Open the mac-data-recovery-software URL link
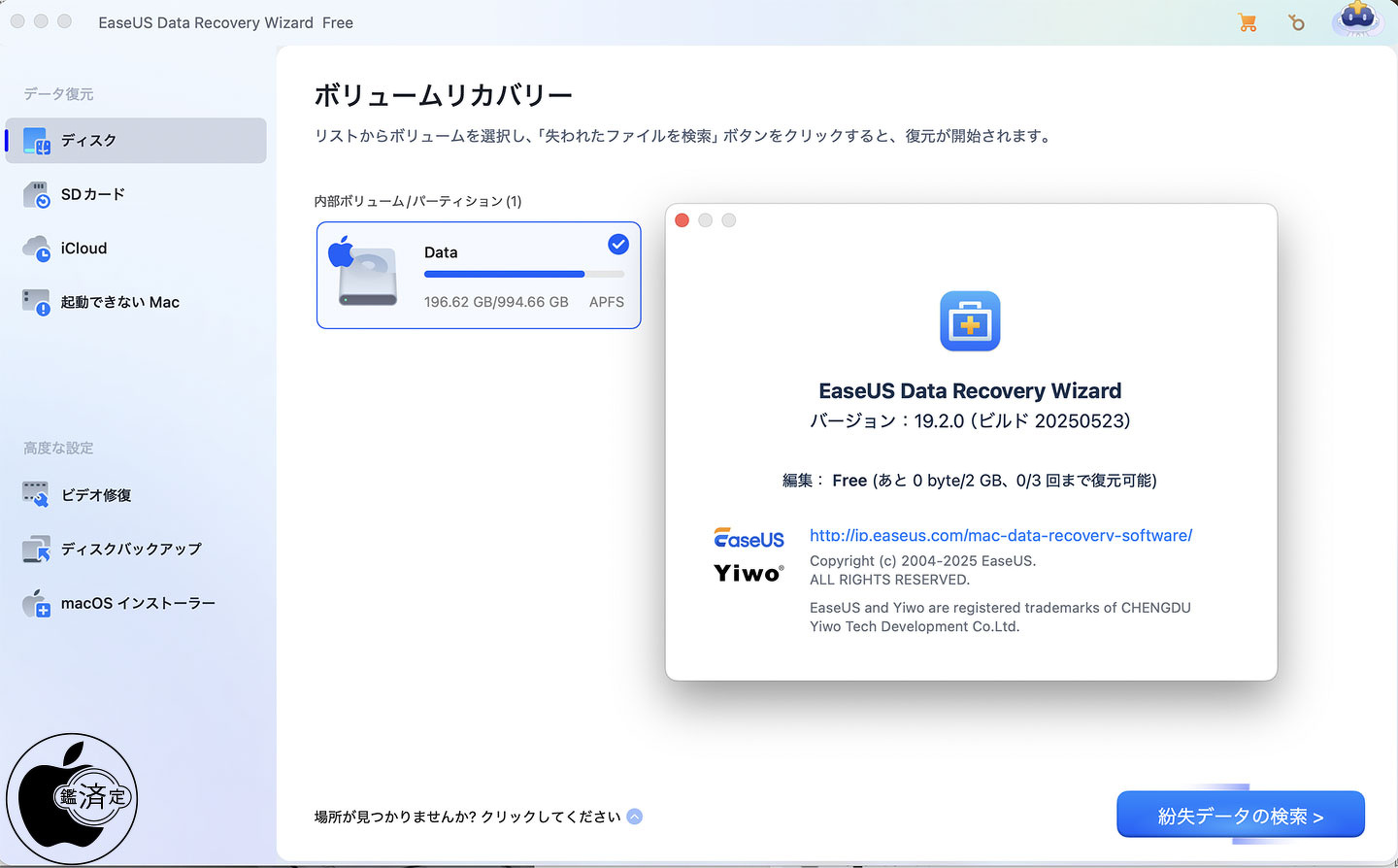This screenshot has height=868, width=1398. pos(1001,535)
